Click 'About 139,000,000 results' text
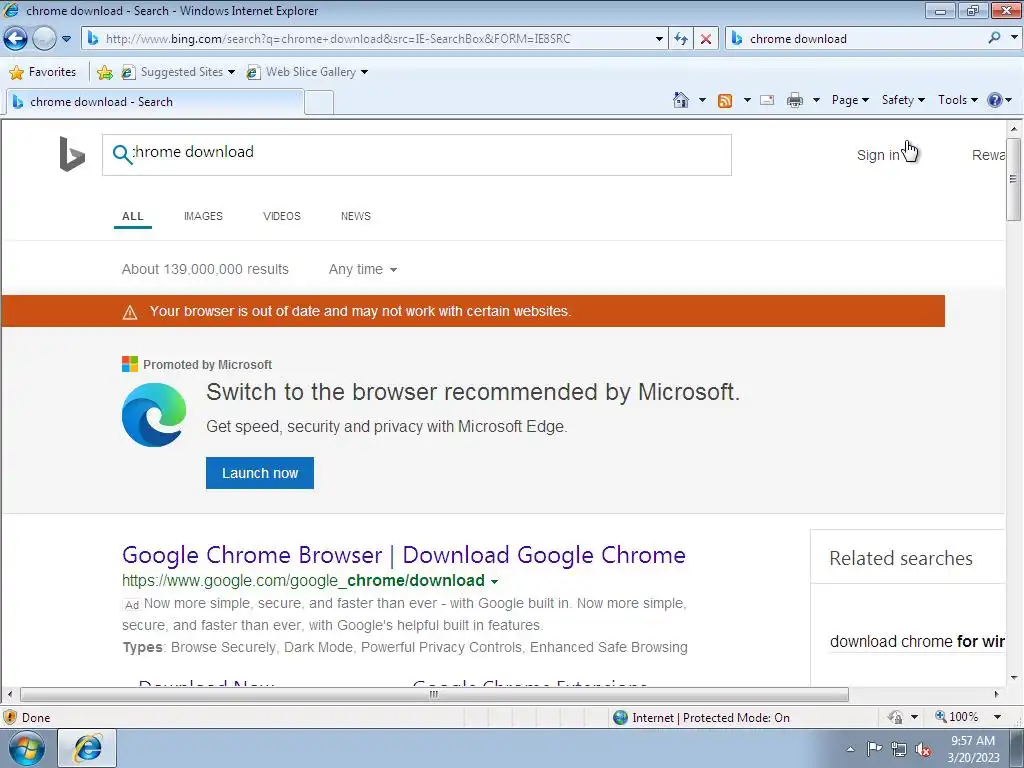The image size is (1024, 768). [205, 269]
